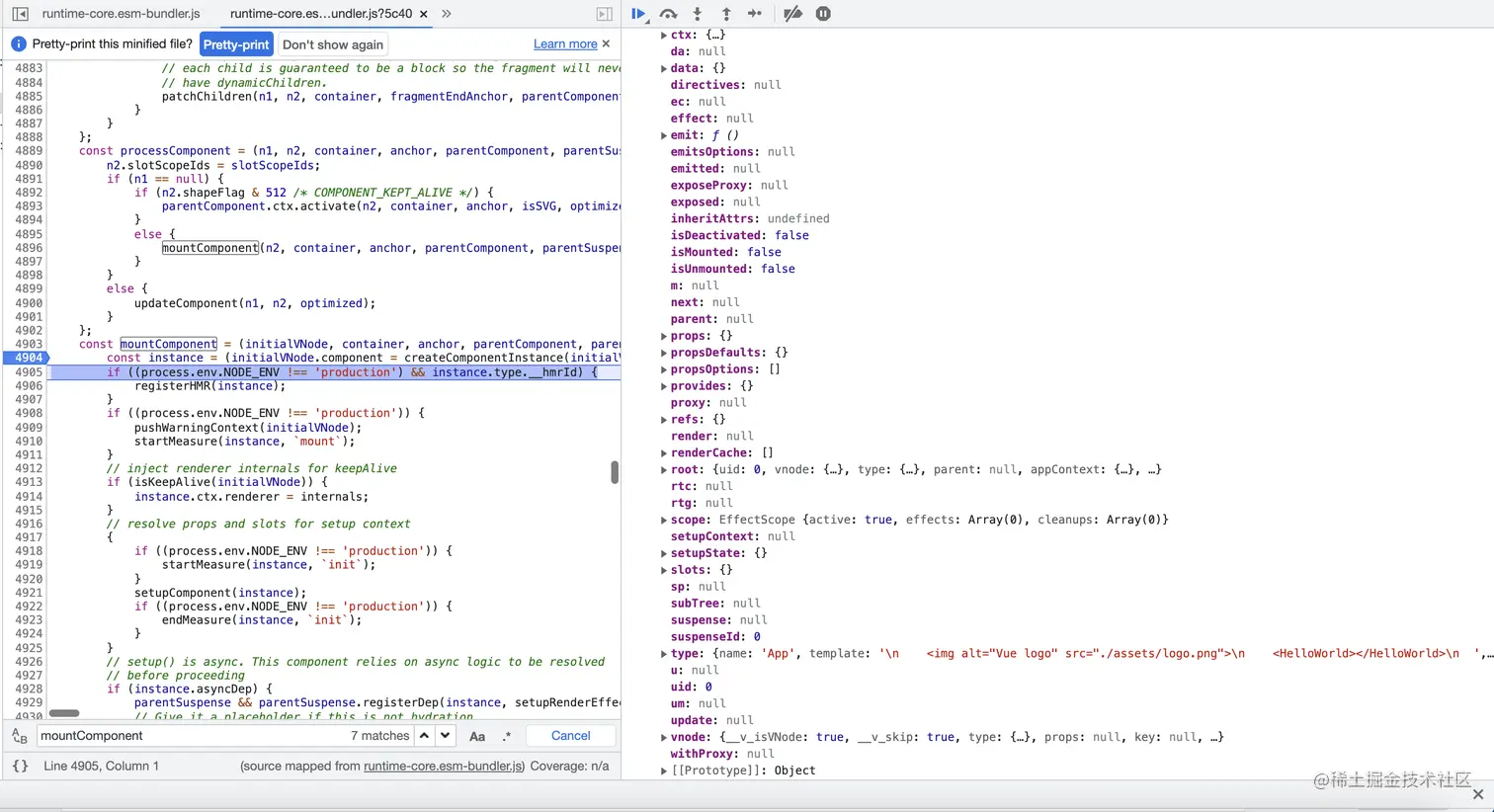Screen dimensions: 1494x812
Task: Select the isUnmounted: false property
Action: 733,269
